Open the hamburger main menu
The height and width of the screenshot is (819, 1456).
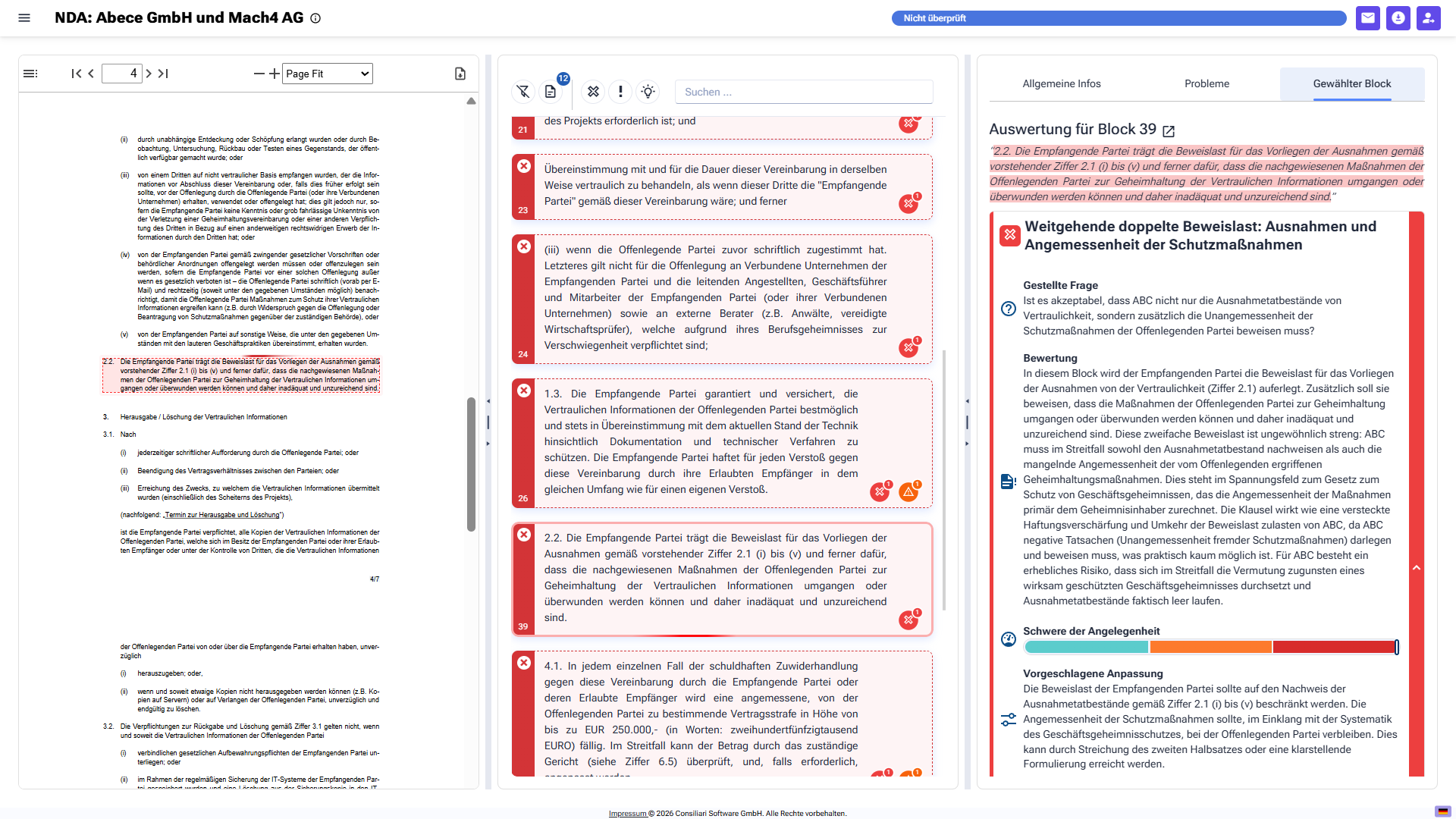tap(24, 18)
